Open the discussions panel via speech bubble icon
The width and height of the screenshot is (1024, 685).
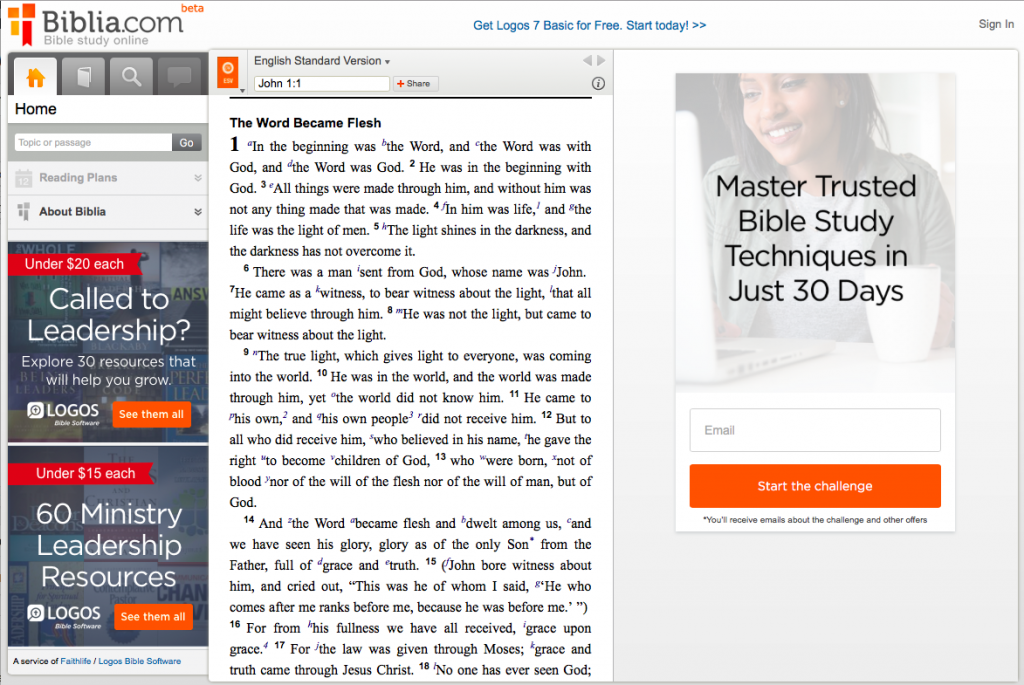click(178, 75)
